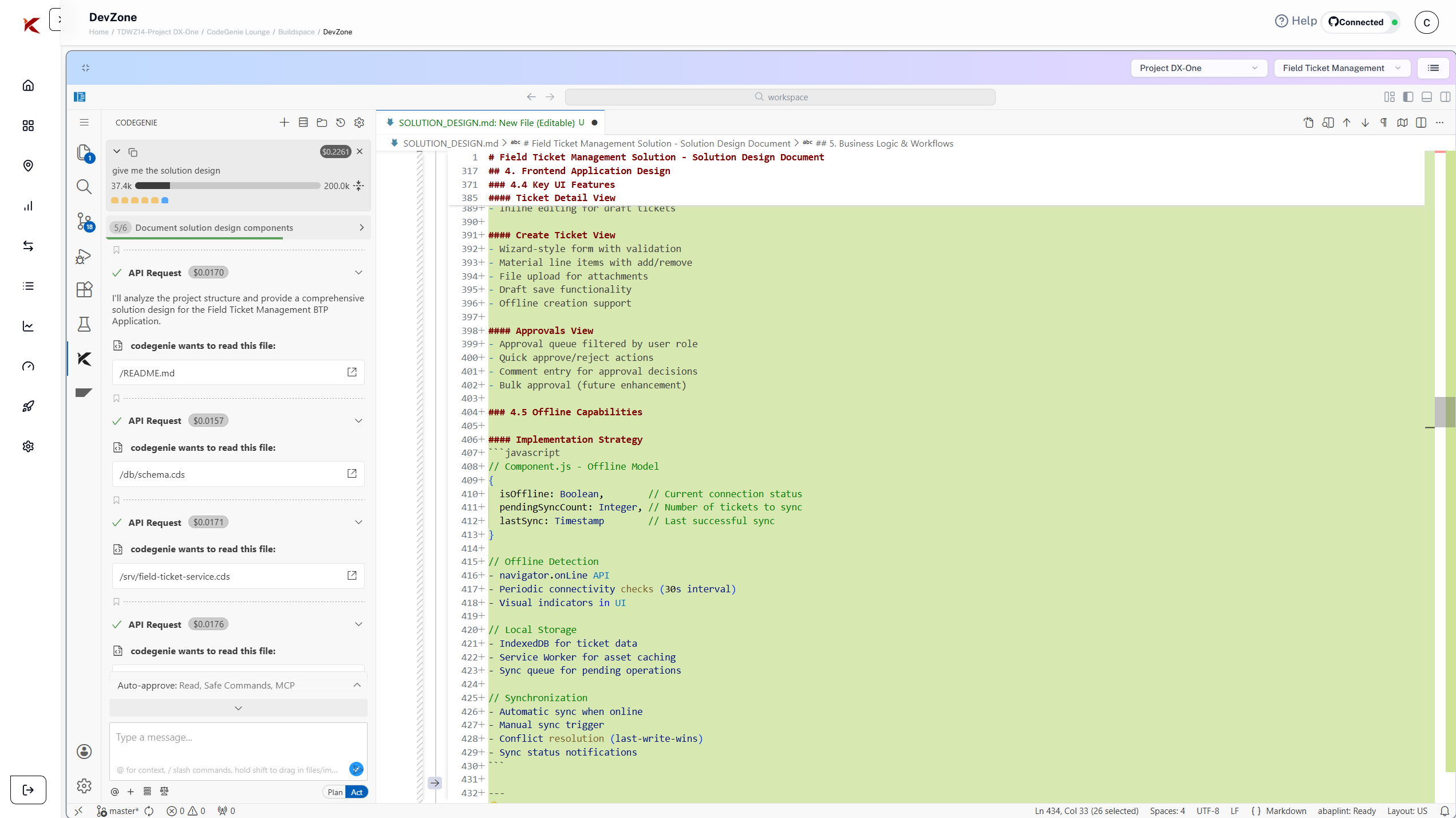Start a new CodeGenie task with the plus icon
The image size is (1456, 818).
click(x=284, y=123)
